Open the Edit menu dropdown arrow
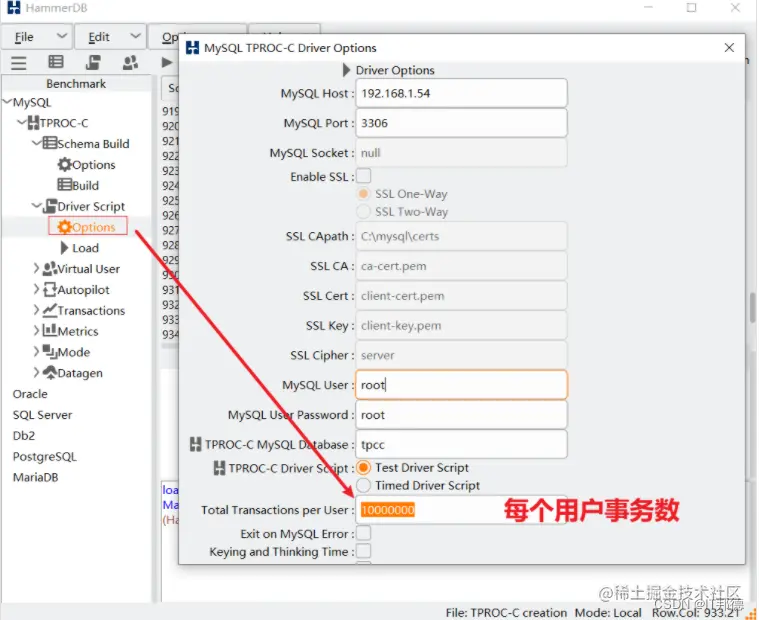The width and height of the screenshot is (759, 620). 136,36
